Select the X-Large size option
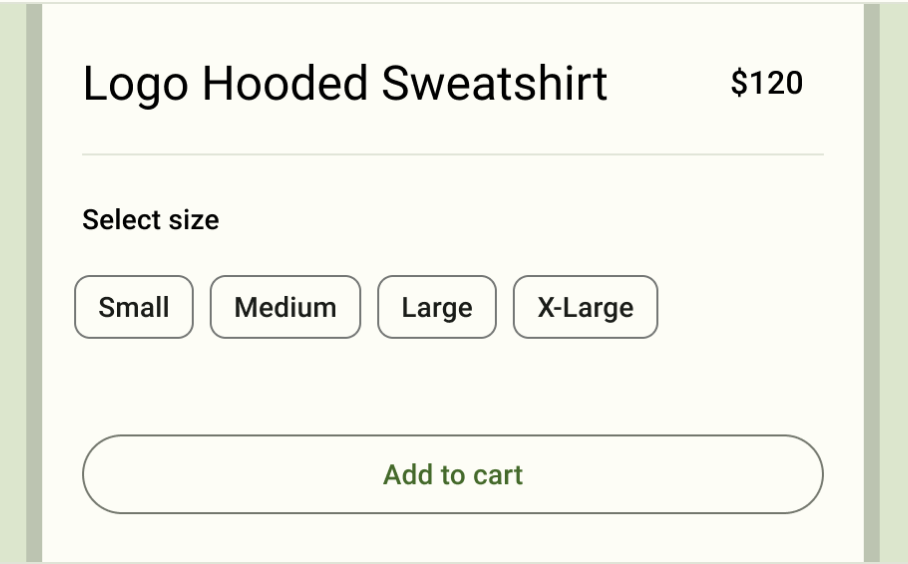Viewport: 908px width, 564px height. point(585,307)
